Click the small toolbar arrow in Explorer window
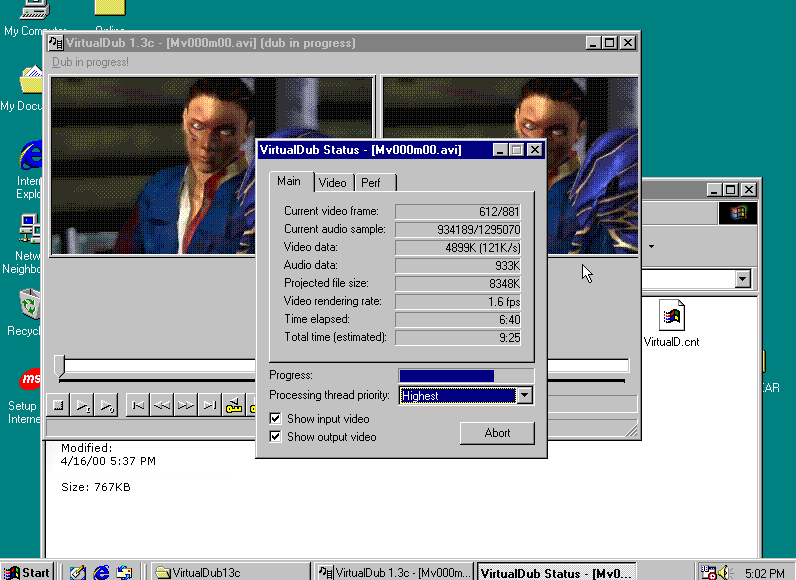The image size is (796, 580). click(651, 247)
